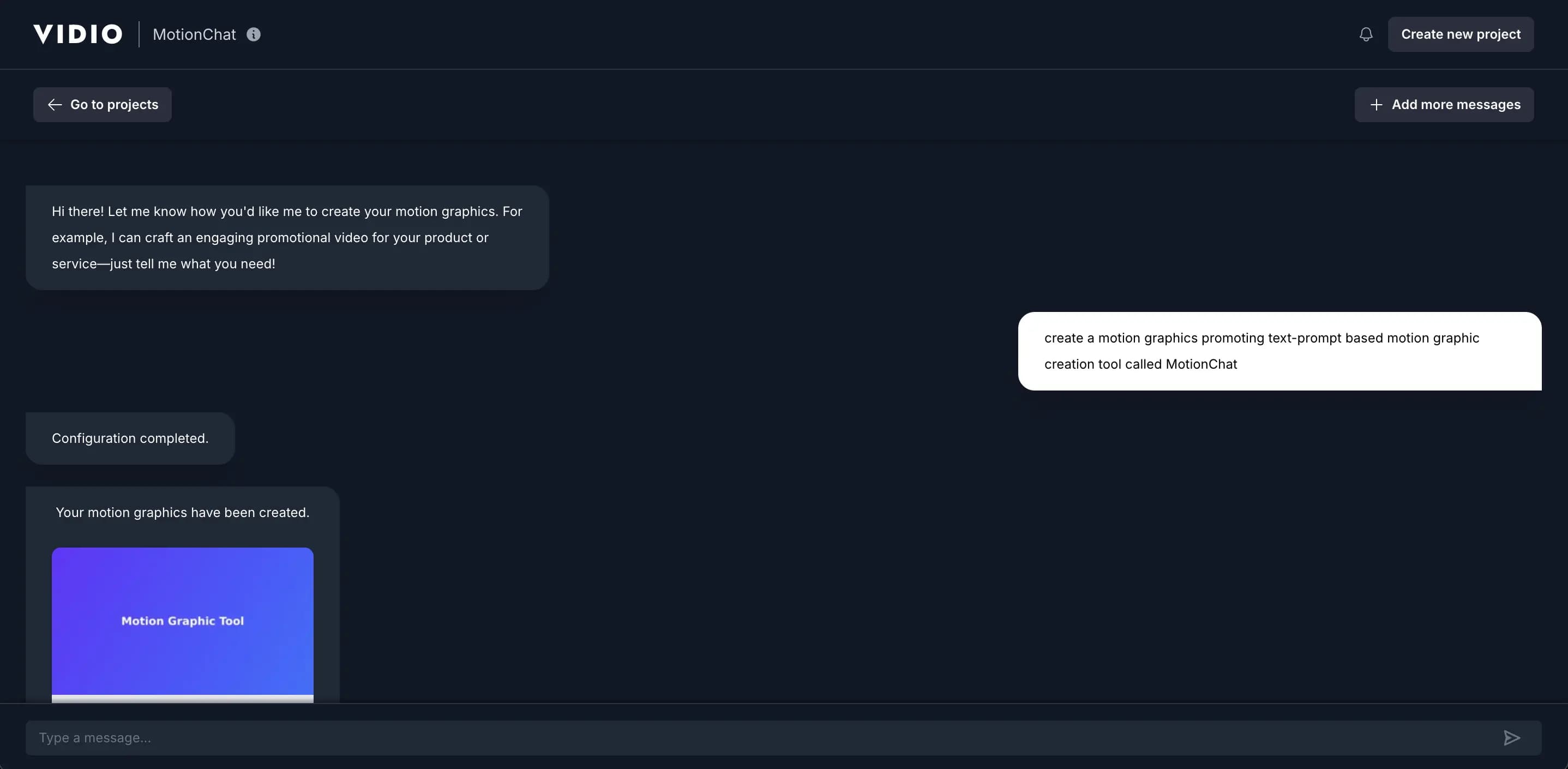Select the user prompt's 'create a motion graphics' line
This screenshot has width=1568, height=769.
pyautogui.click(x=1261, y=338)
